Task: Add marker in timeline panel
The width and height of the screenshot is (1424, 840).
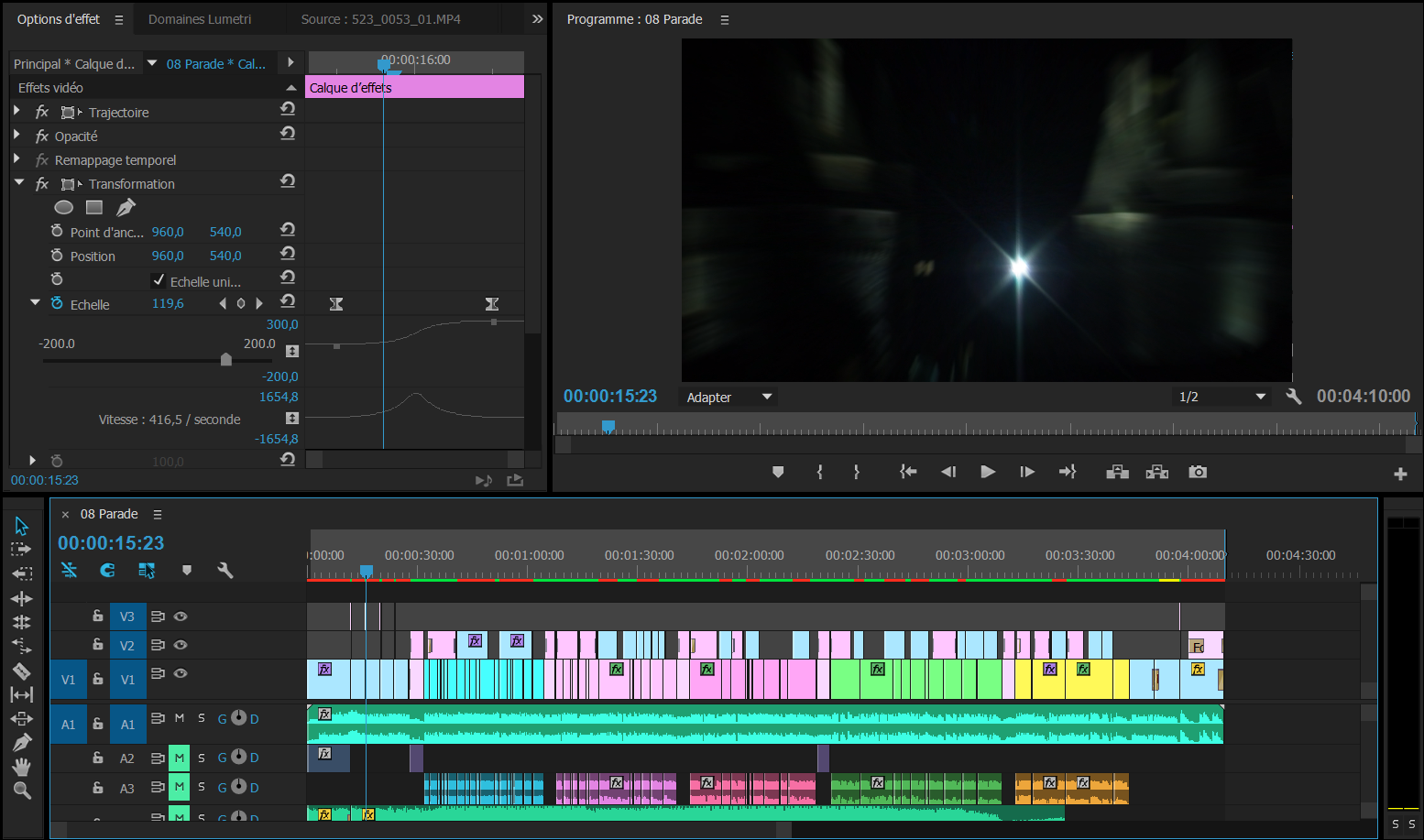Action: coord(187,570)
